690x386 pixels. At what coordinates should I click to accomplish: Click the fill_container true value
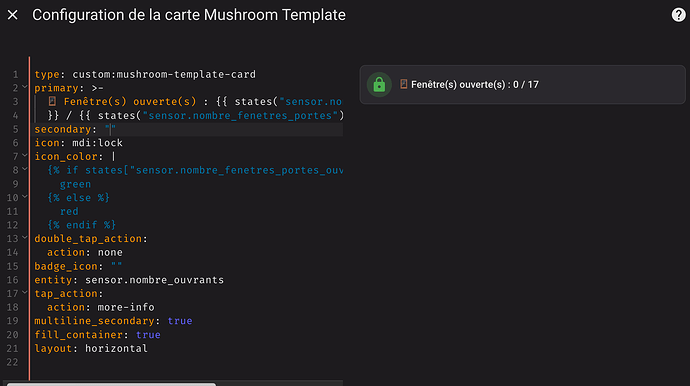pos(148,335)
